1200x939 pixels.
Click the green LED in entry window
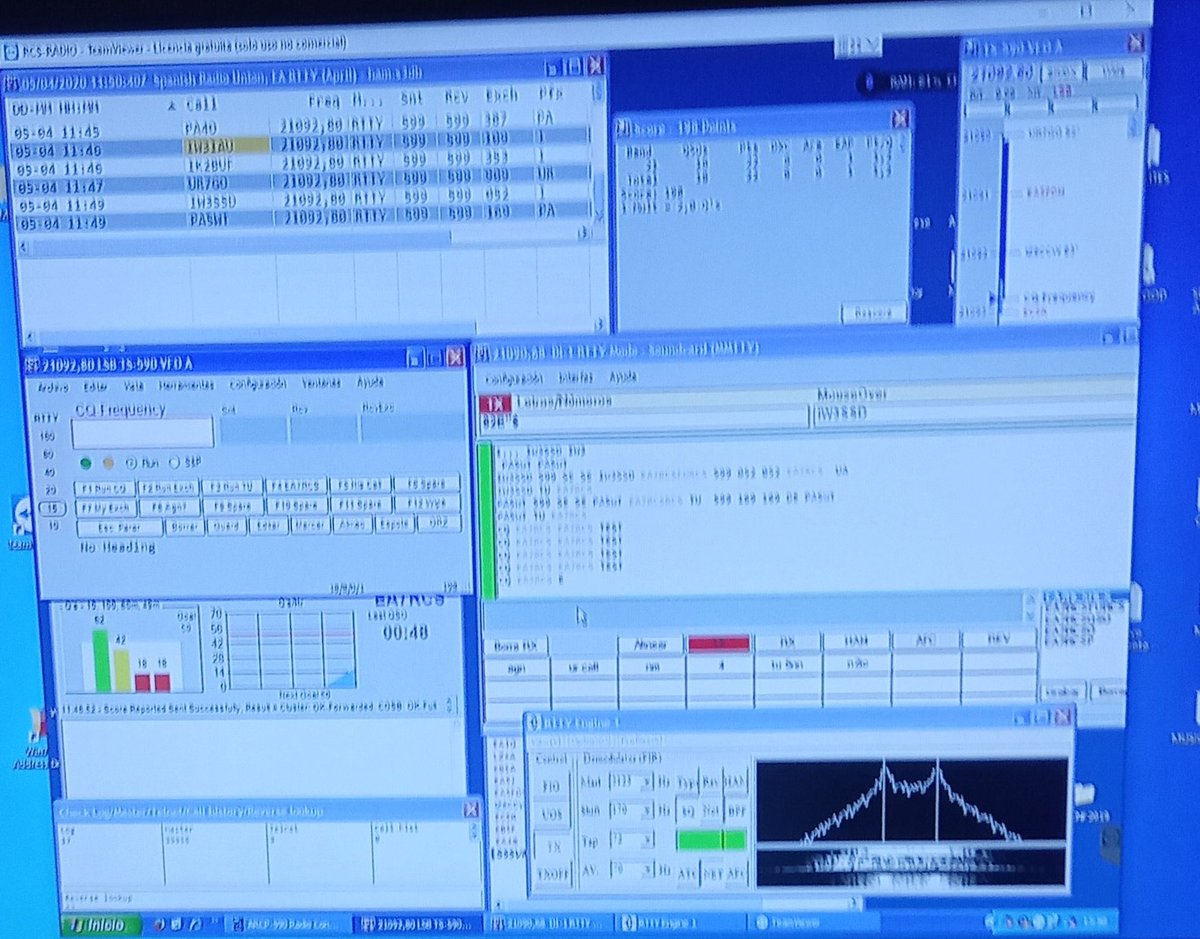click(x=86, y=463)
